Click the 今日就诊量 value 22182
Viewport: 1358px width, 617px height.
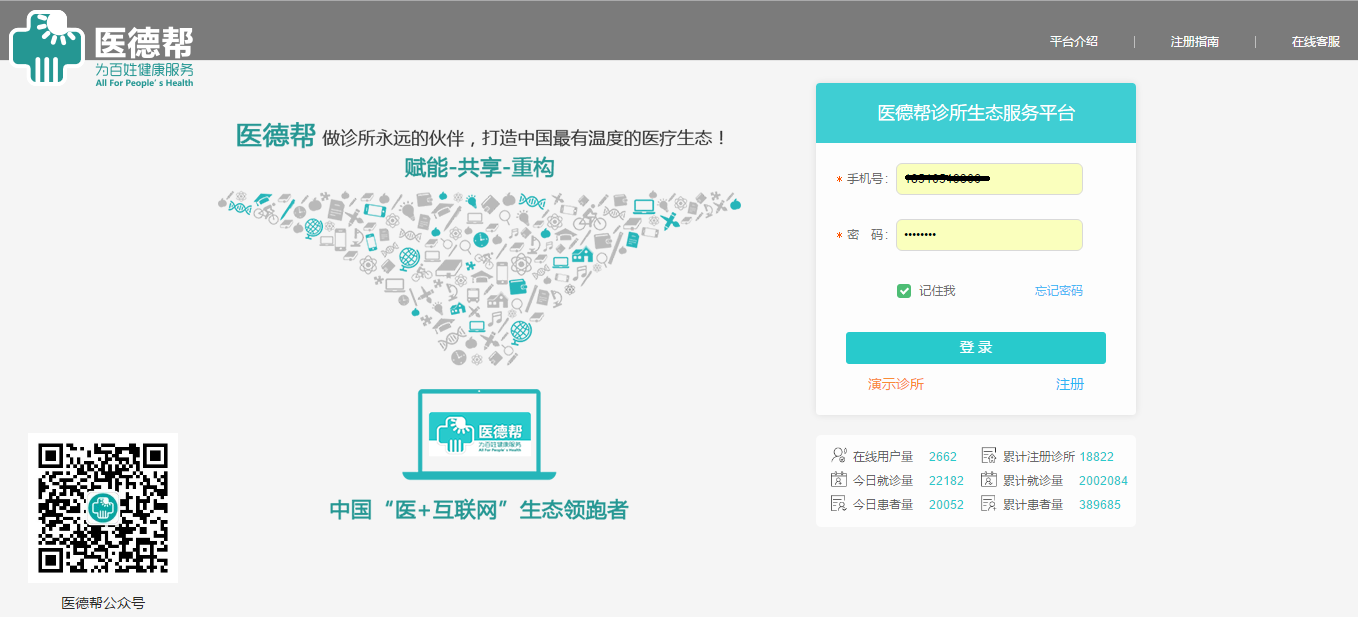(947, 481)
